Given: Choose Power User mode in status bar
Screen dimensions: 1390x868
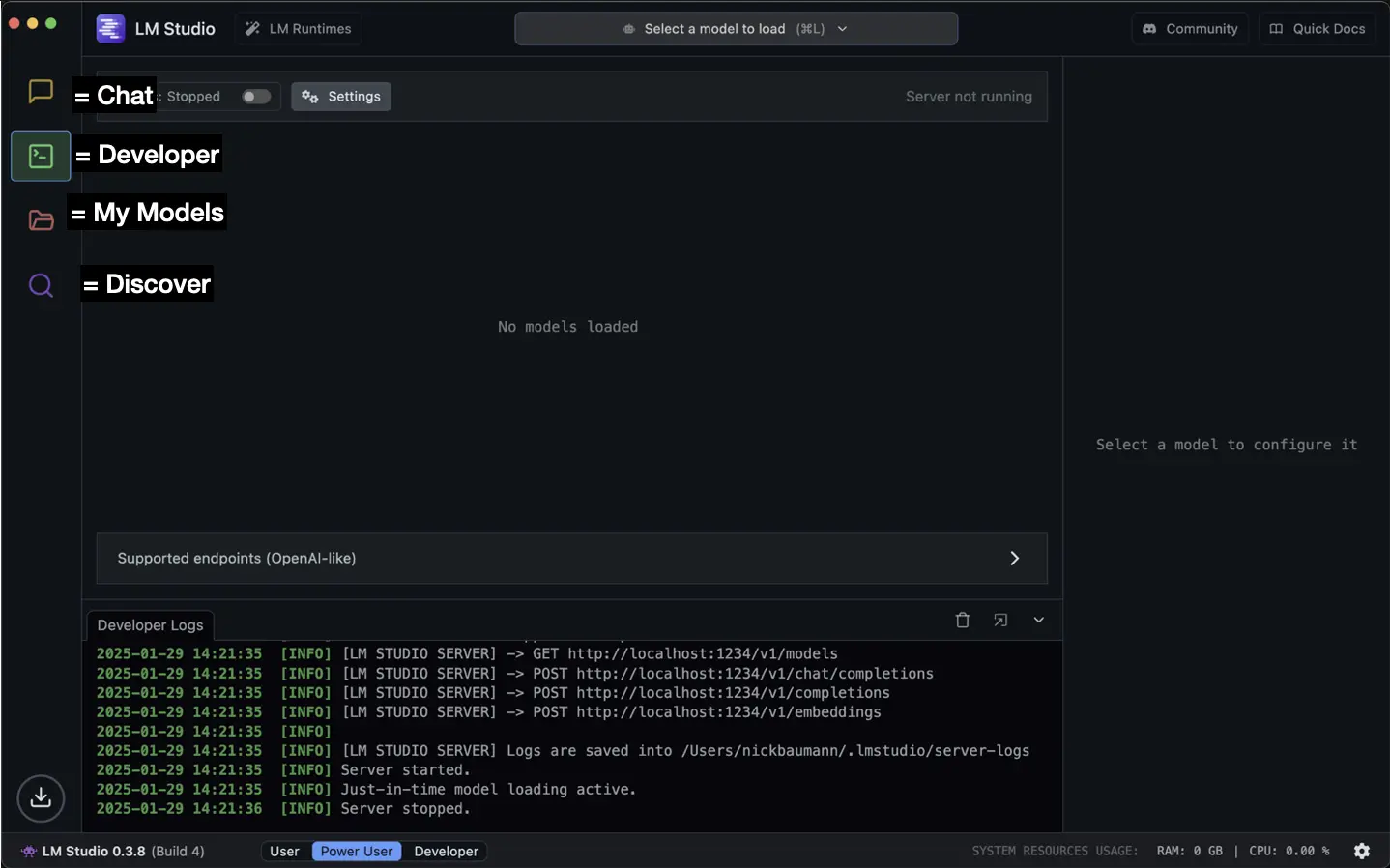Looking at the screenshot, I should pyautogui.click(x=357, y=852).
